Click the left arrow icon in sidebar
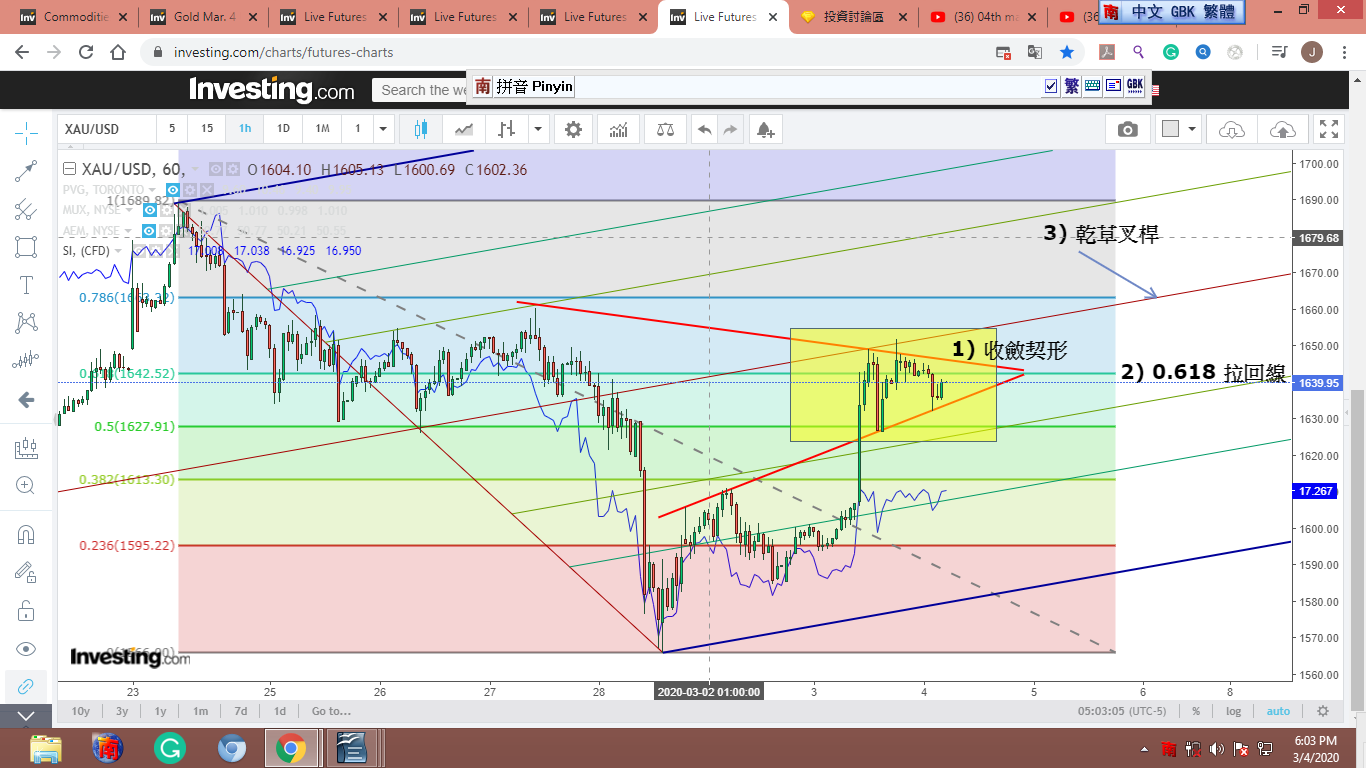This screenshot has width=1366, height=768. pos(26,400)
